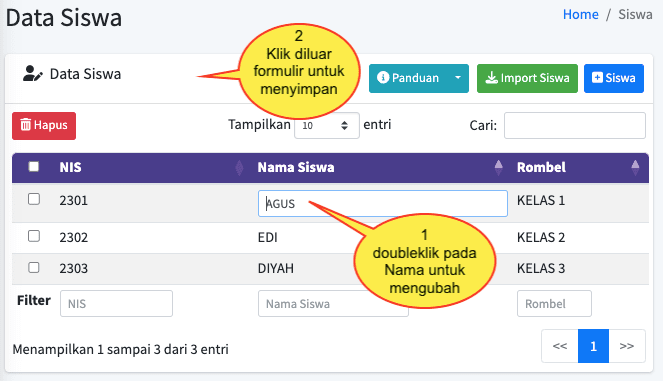Click the KELAS 3 cell
The height and width of the screenshot is (381, 663).
coord(541,269)
